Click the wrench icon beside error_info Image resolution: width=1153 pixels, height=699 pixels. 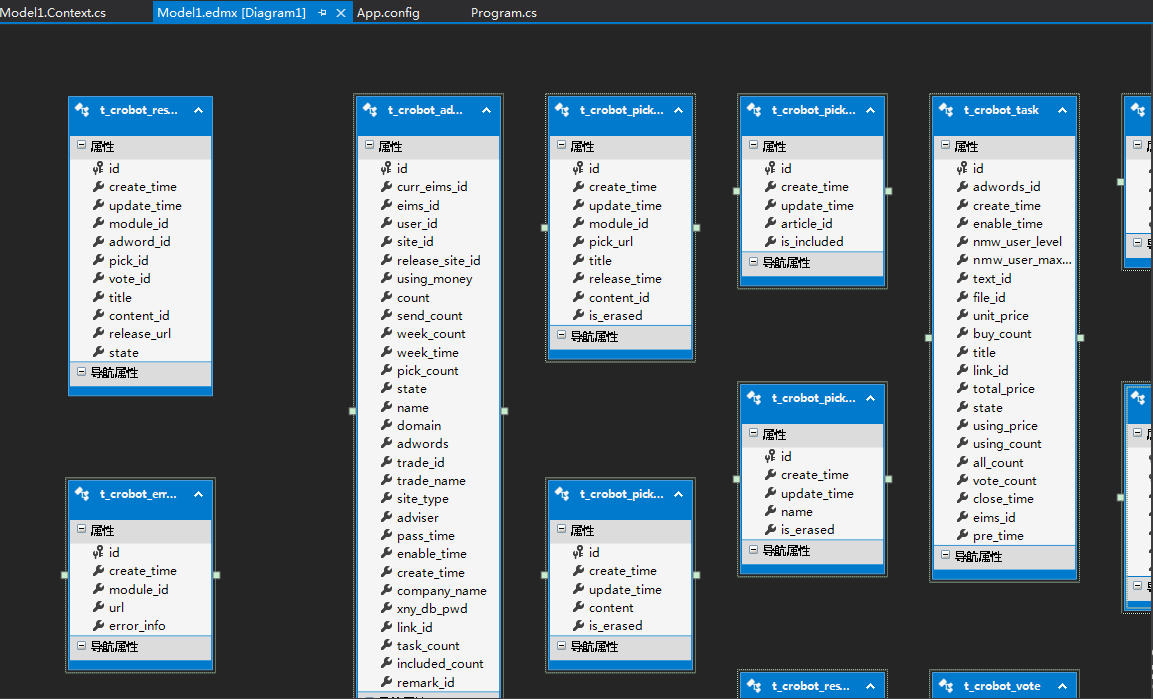pyautogui.click(x=98, y=625)
